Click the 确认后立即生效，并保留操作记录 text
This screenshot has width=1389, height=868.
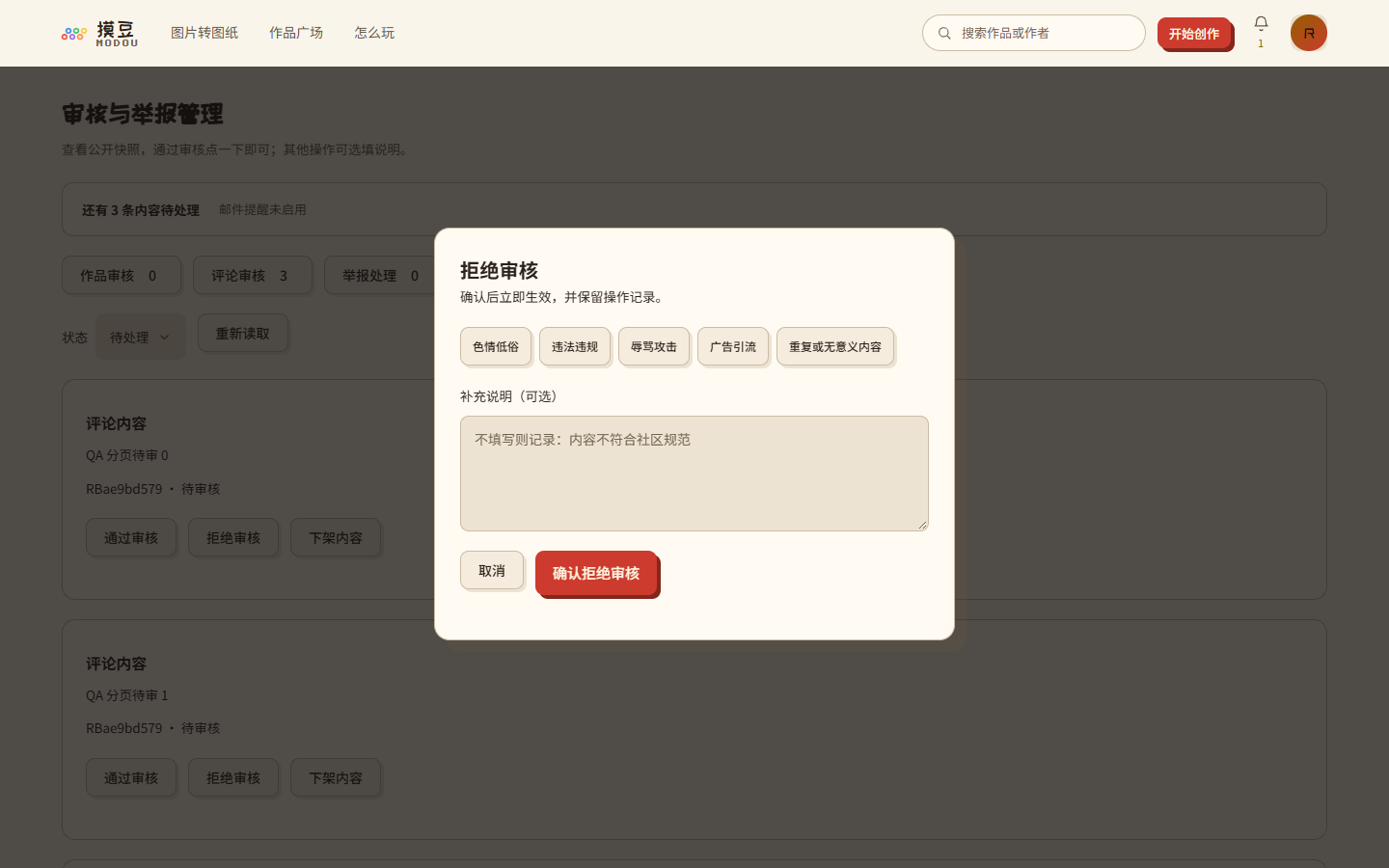tap(564, 297)
